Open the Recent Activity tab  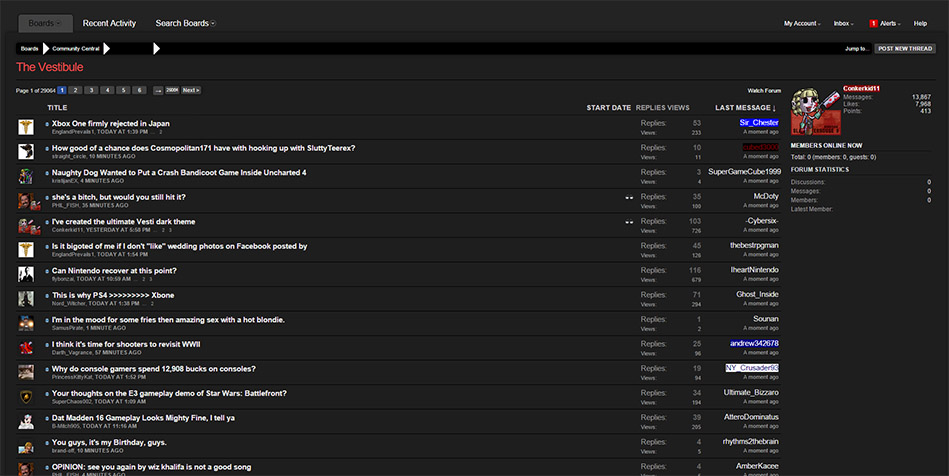coord(109,23)
